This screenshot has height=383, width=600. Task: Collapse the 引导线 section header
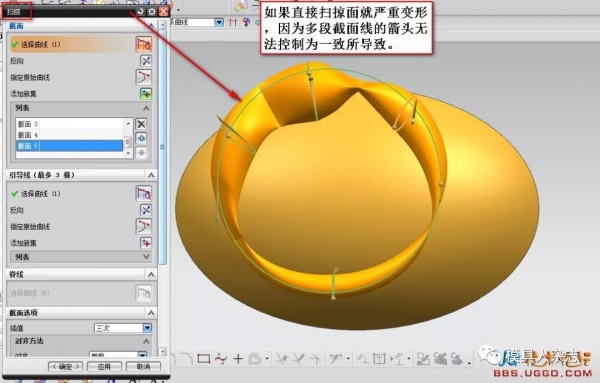click(x=151, y=175)
